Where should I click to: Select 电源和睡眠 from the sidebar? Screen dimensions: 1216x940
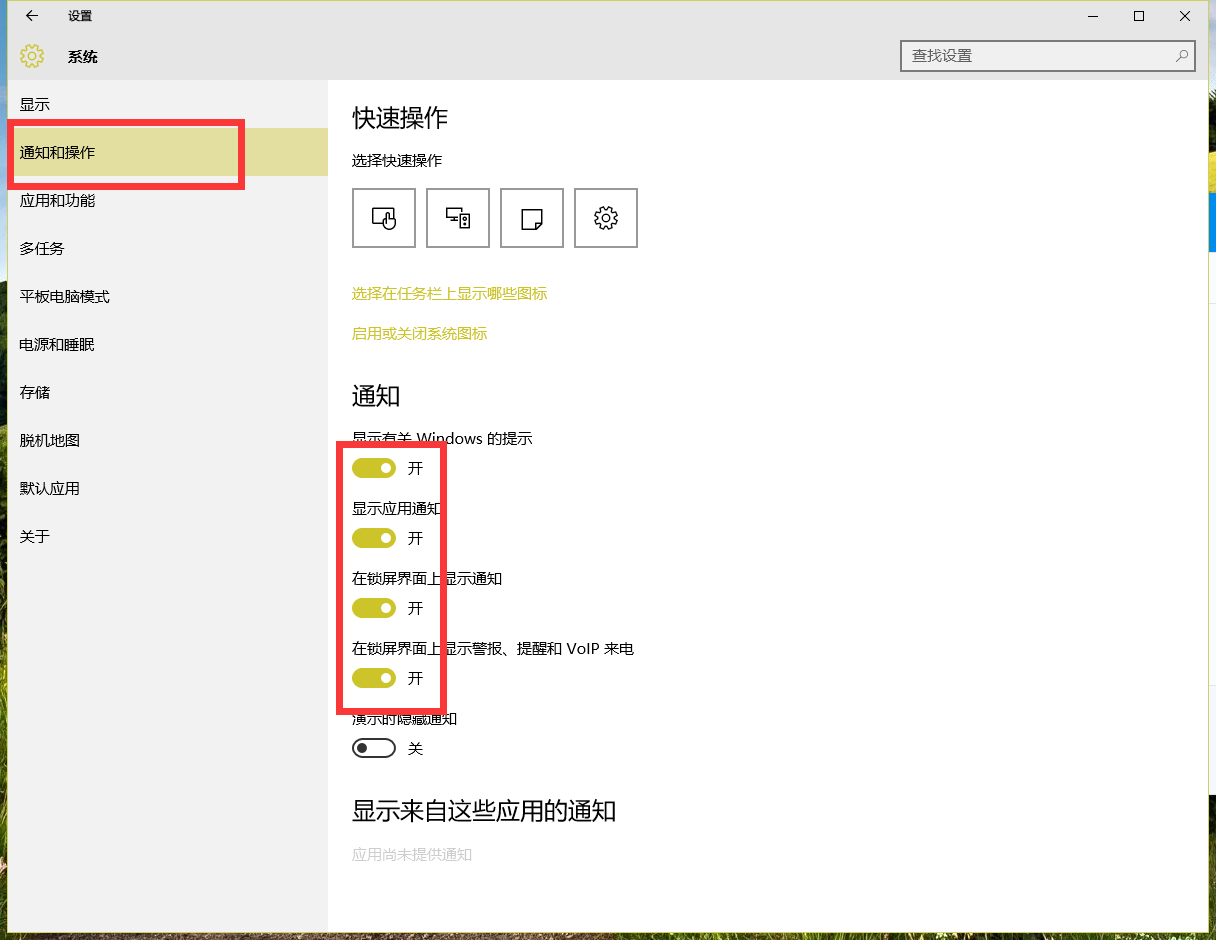coord(57,345)
